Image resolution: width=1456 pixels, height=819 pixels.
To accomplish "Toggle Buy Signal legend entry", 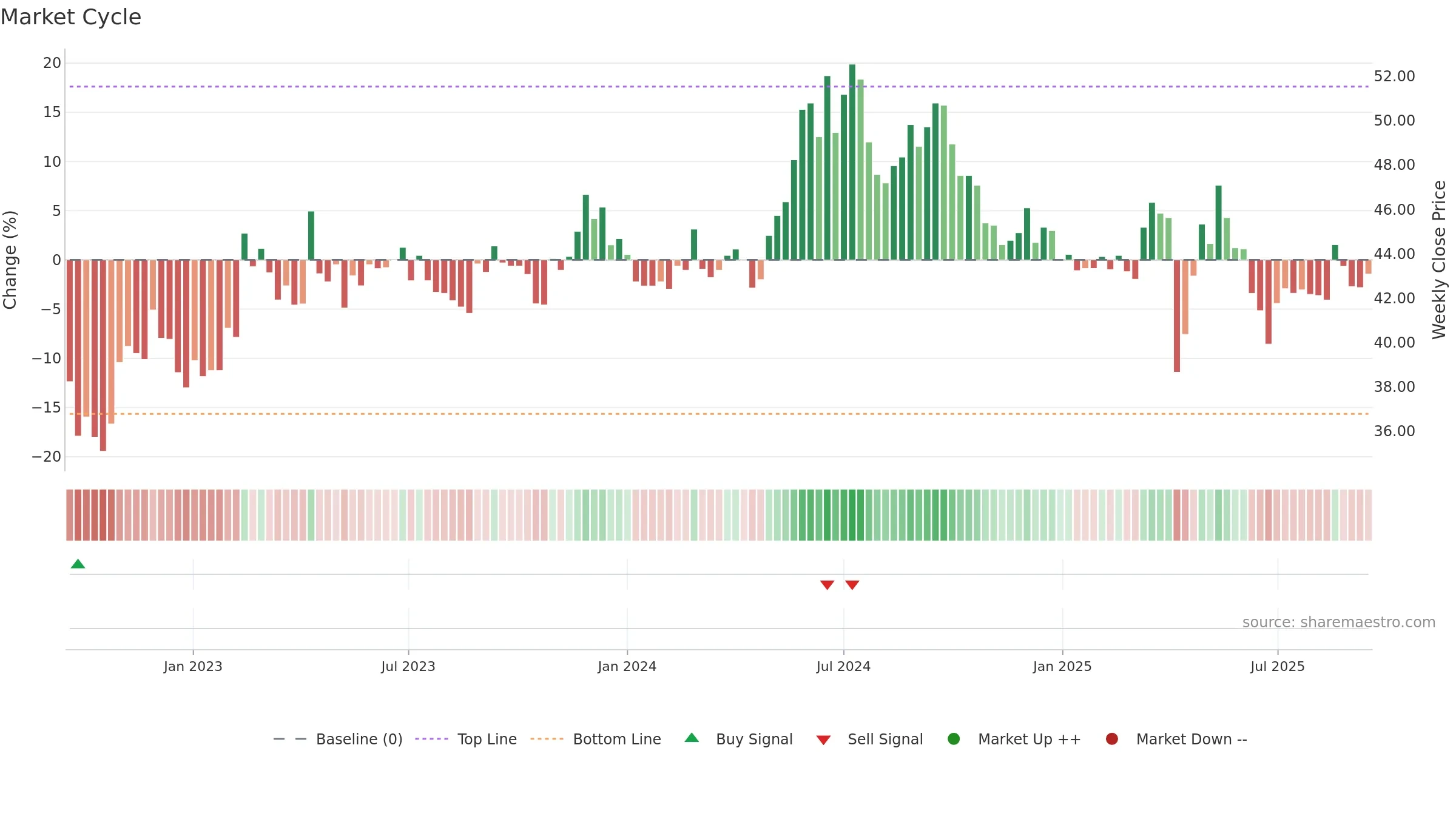I will point(739,739).
